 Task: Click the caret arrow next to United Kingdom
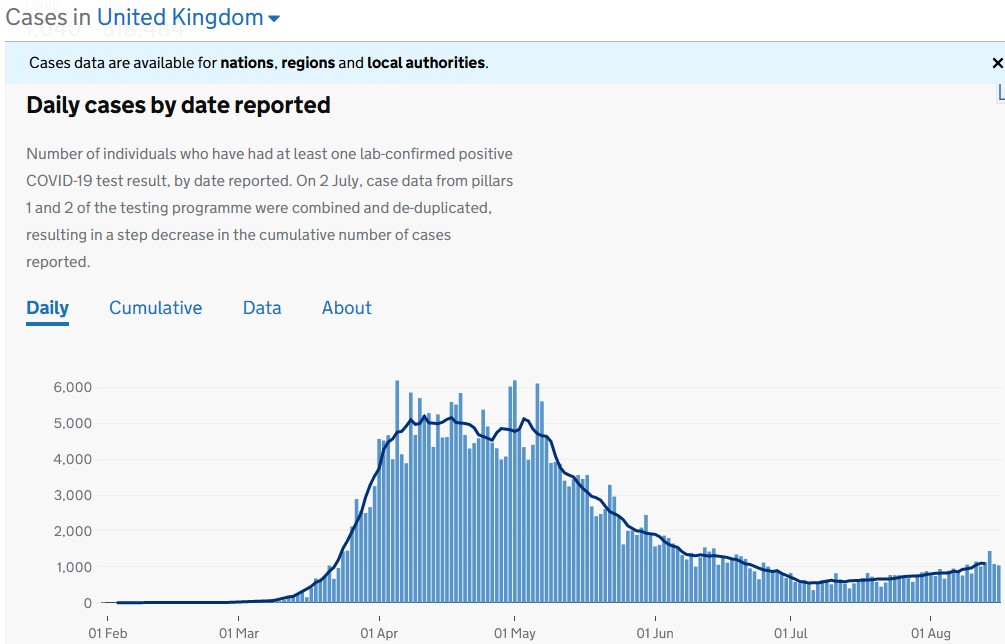(274, 19)
